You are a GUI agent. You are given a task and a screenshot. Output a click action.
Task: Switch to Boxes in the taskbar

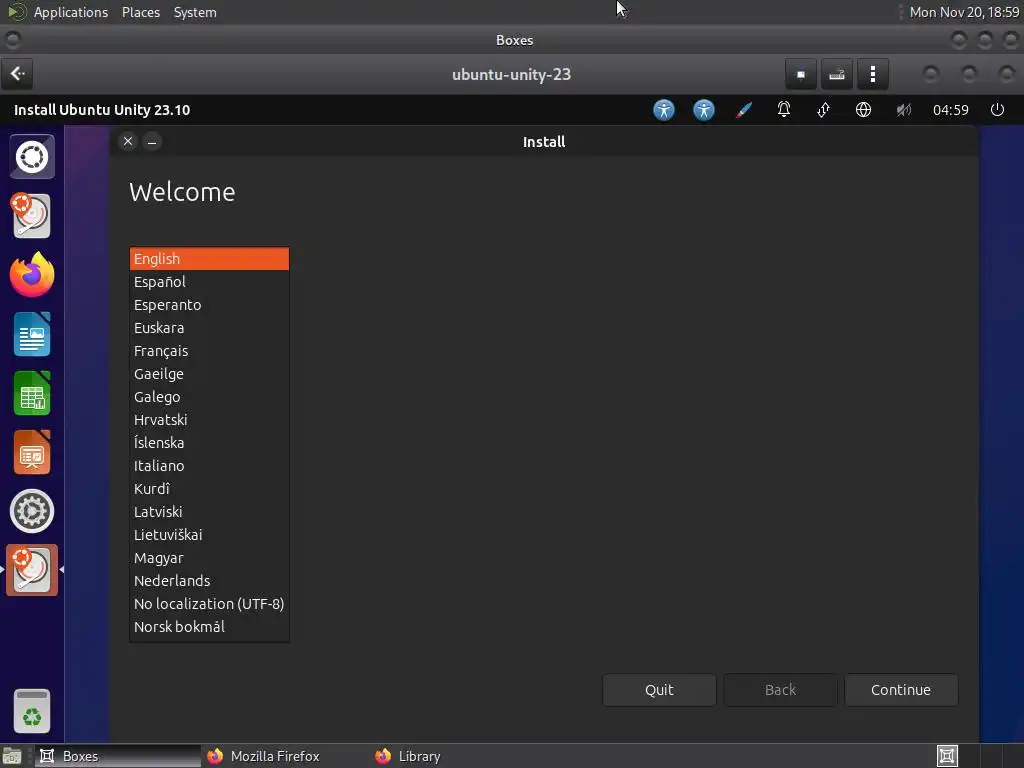click(x=118, y=756)
